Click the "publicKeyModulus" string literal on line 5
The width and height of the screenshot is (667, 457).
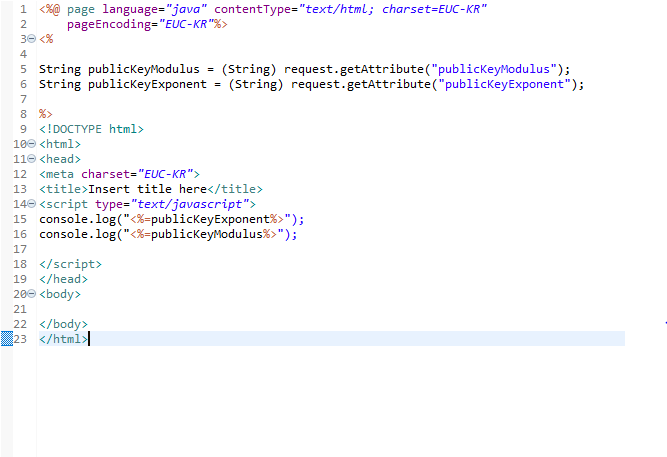(494, 69)
